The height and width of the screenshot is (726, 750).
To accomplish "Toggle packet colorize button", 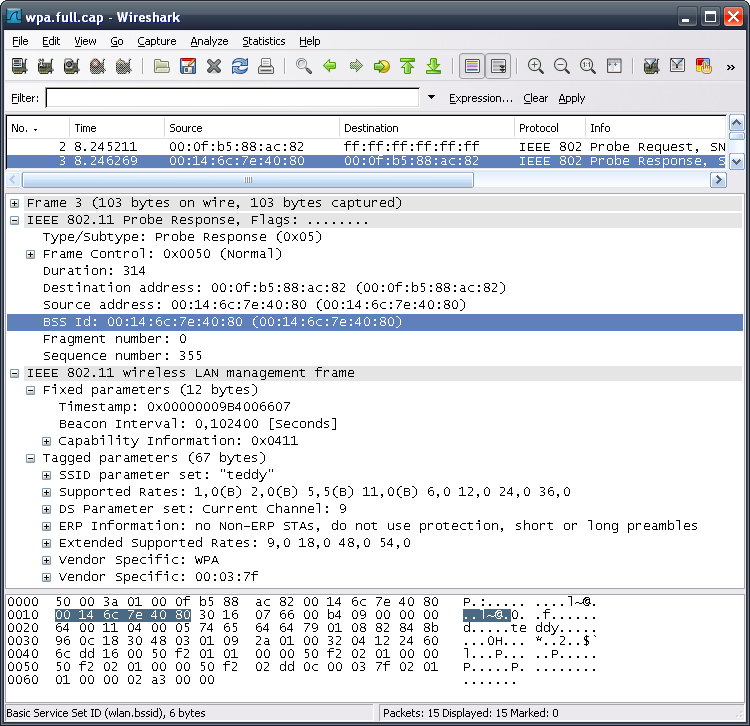I will coord(472,66).
